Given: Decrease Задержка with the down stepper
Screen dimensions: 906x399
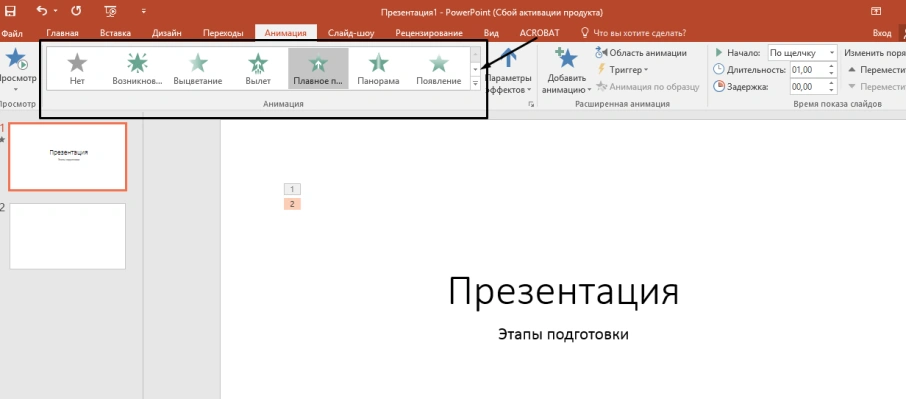Looking at the screenshot, I should [832, 91].
